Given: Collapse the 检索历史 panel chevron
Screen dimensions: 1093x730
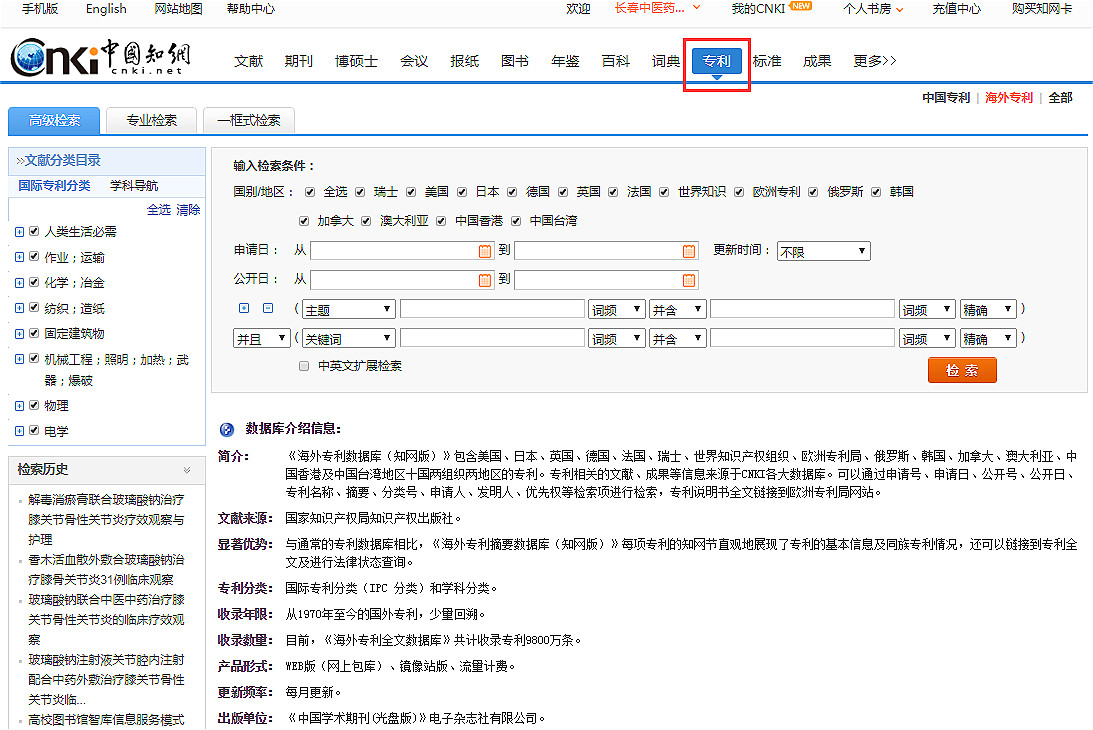Looking at the screenshot, I should point(187,470).
